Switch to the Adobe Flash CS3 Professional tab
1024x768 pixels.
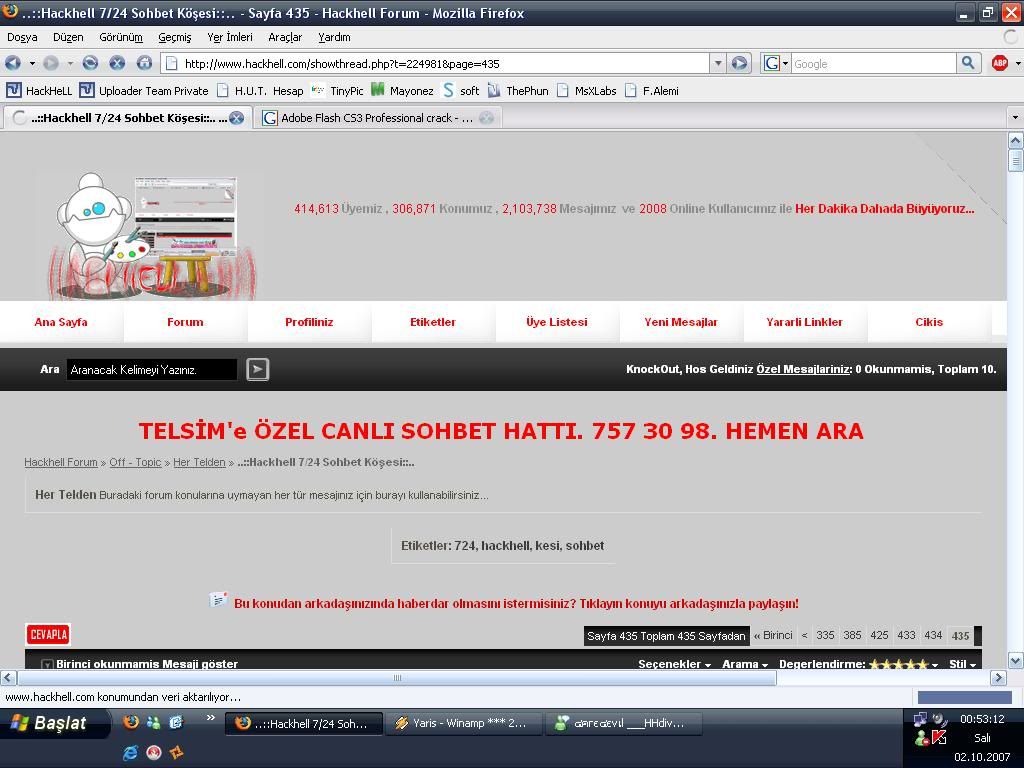[x=379, y=118]
